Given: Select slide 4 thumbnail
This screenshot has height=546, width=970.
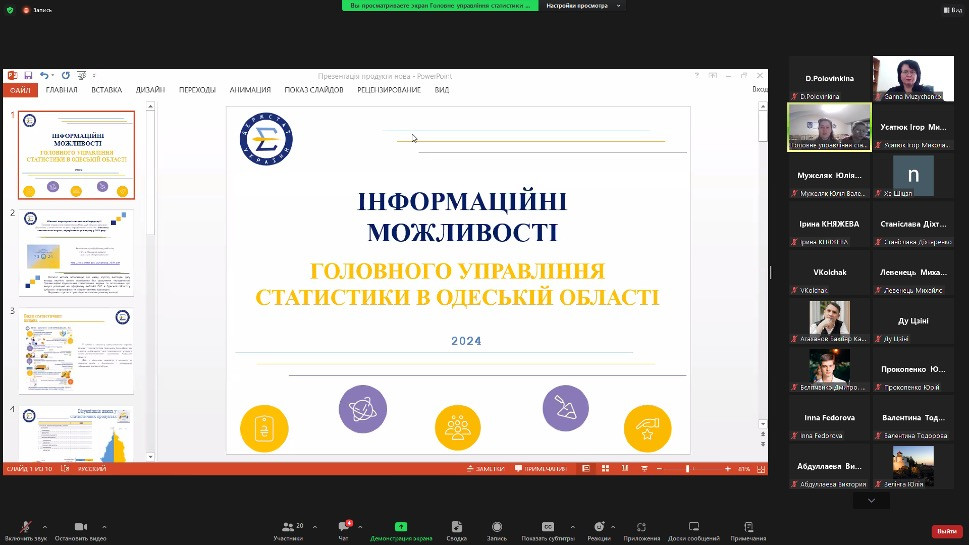Looking at the screenshot, I should tap(76, 433).
